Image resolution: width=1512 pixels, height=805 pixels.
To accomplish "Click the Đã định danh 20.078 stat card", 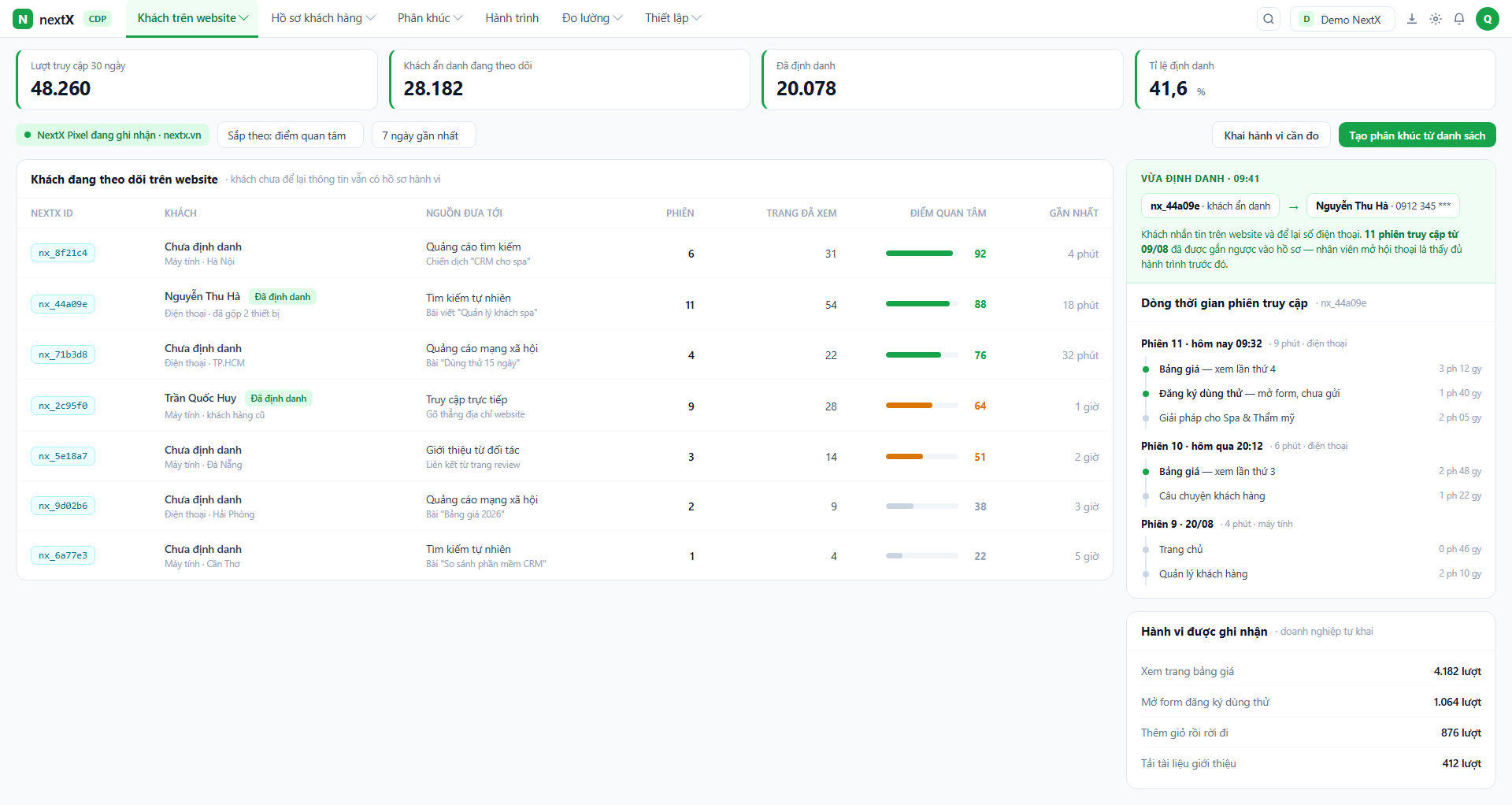I will [942, 80].
